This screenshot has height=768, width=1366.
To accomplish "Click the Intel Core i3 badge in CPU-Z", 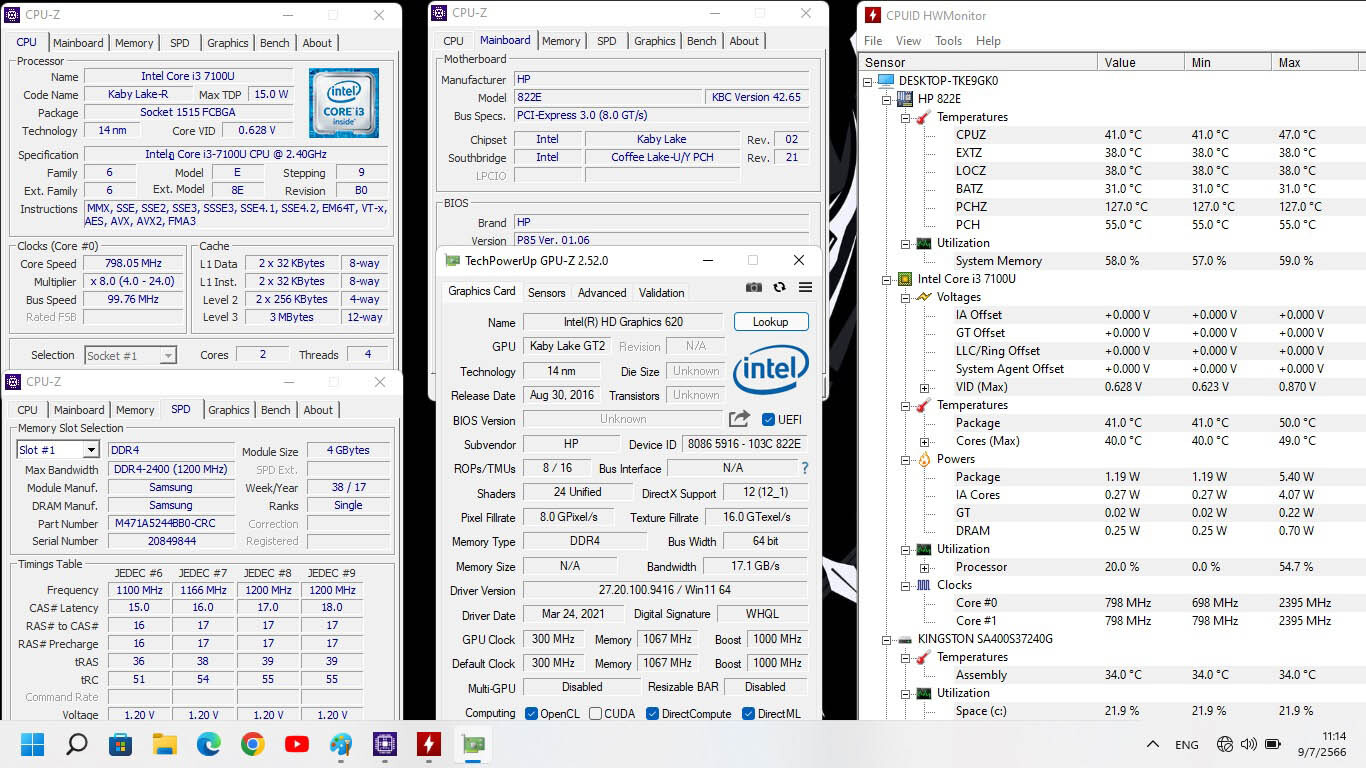I will coord(344,103).
